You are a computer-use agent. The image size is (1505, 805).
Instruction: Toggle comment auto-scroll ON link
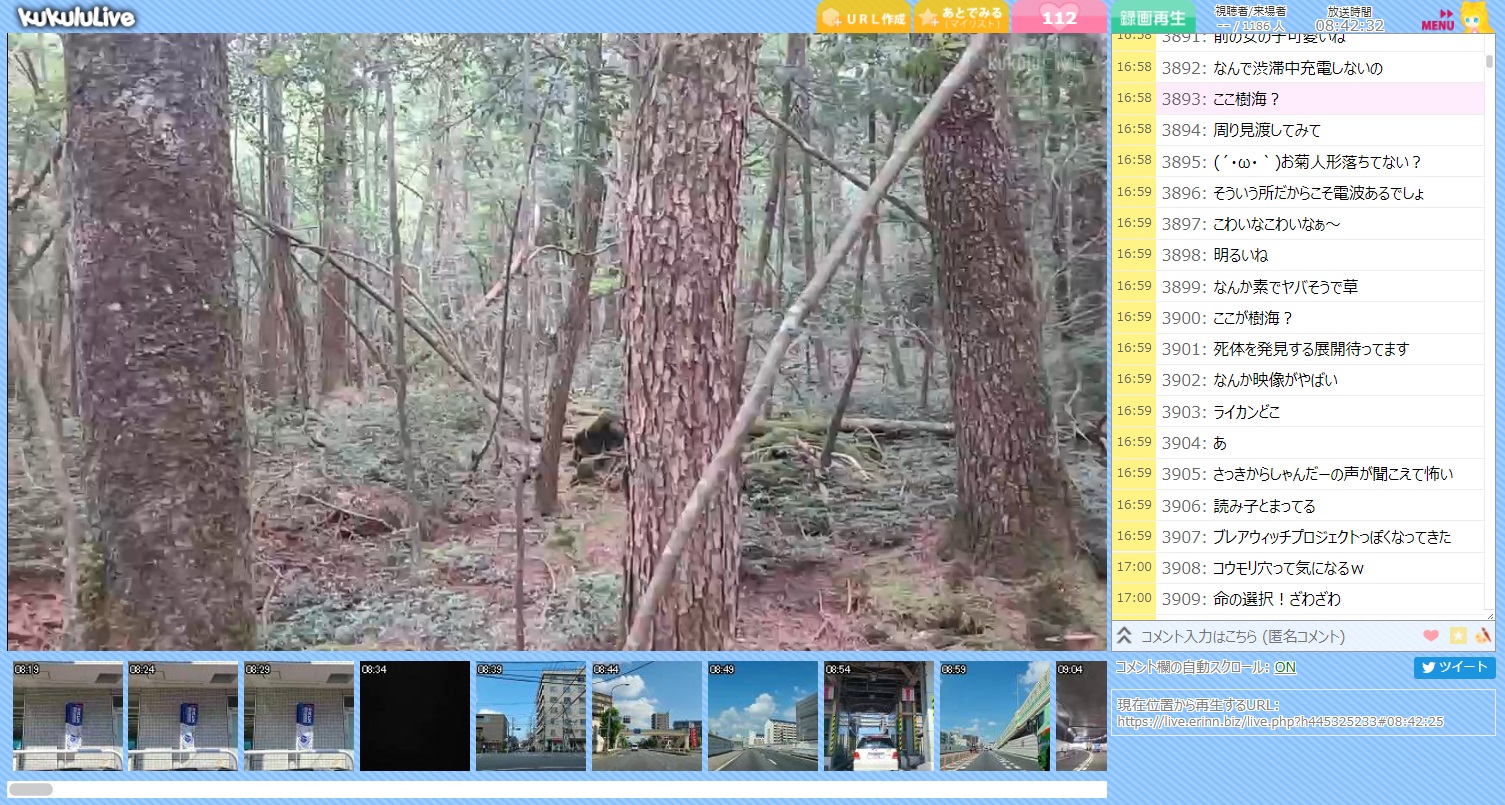point(1285,667)
